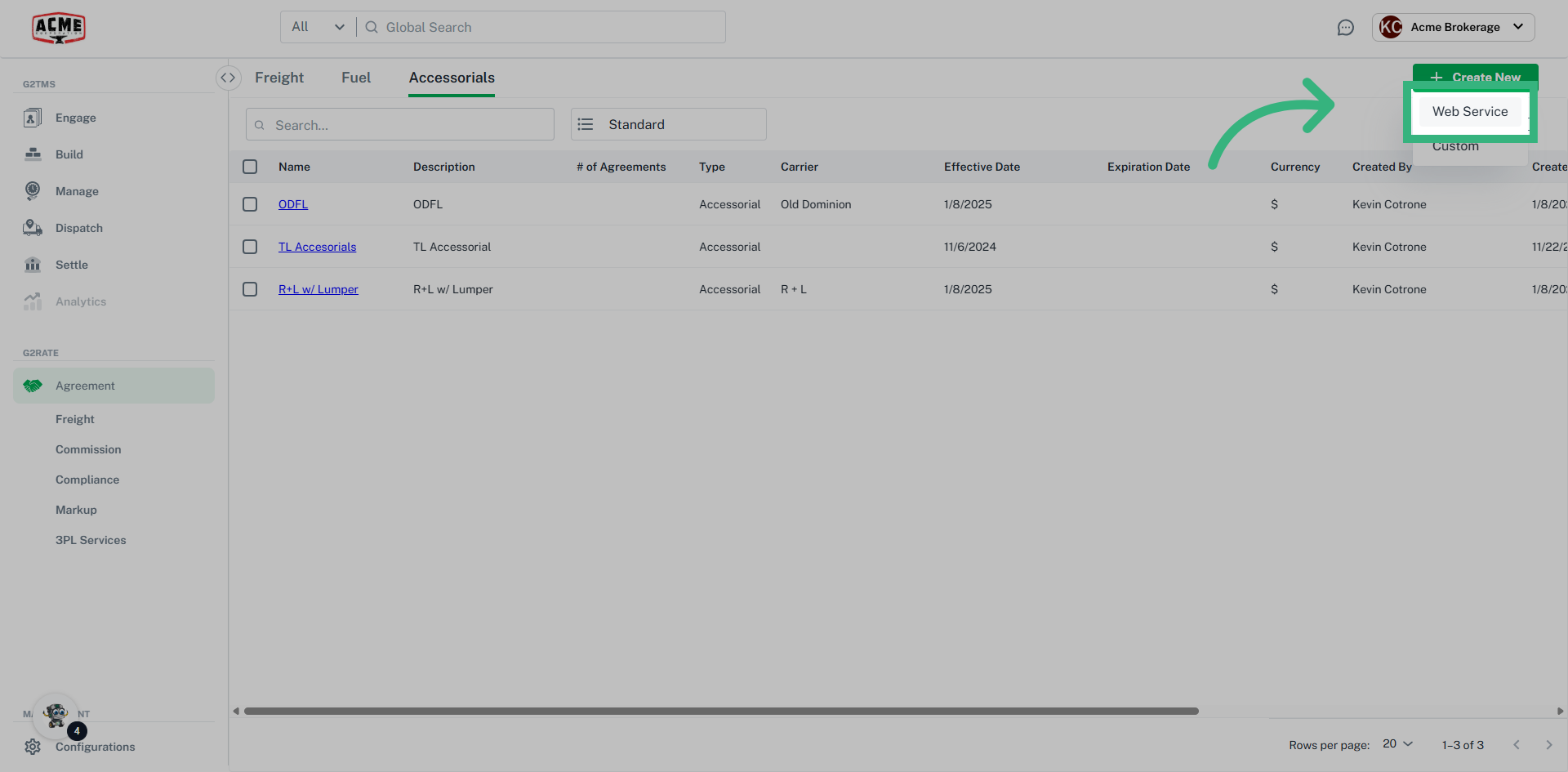Open the R+L w/ Lumper agreement link
The width and height of the screenshot is (1568, 772).
coord(318,289)
